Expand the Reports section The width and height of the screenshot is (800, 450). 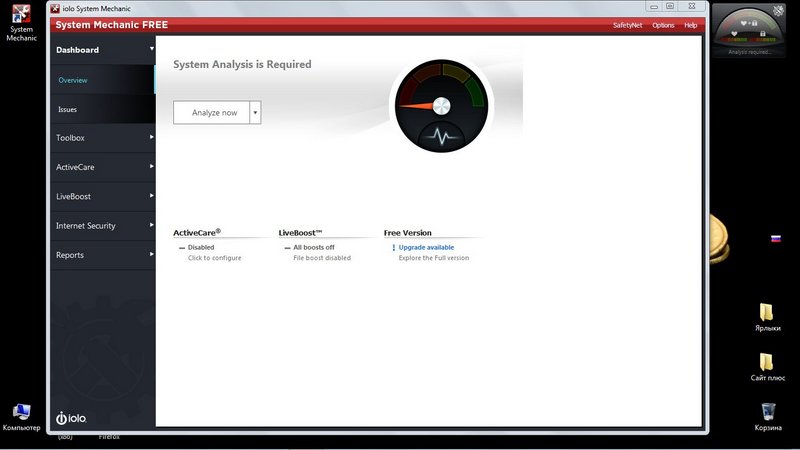point(103,255)
